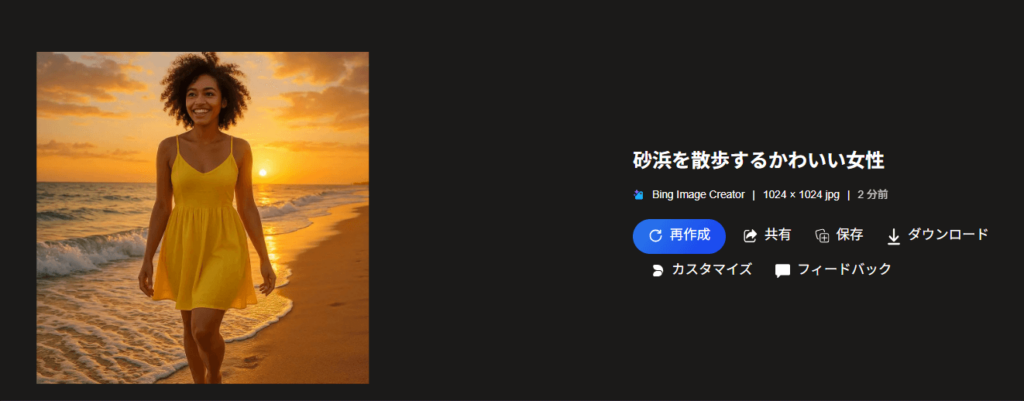Click the Bing Image Creator sparkle icon
Image resolution: width=1024 pixels, height=401 pixels.
tap(639, 195)
